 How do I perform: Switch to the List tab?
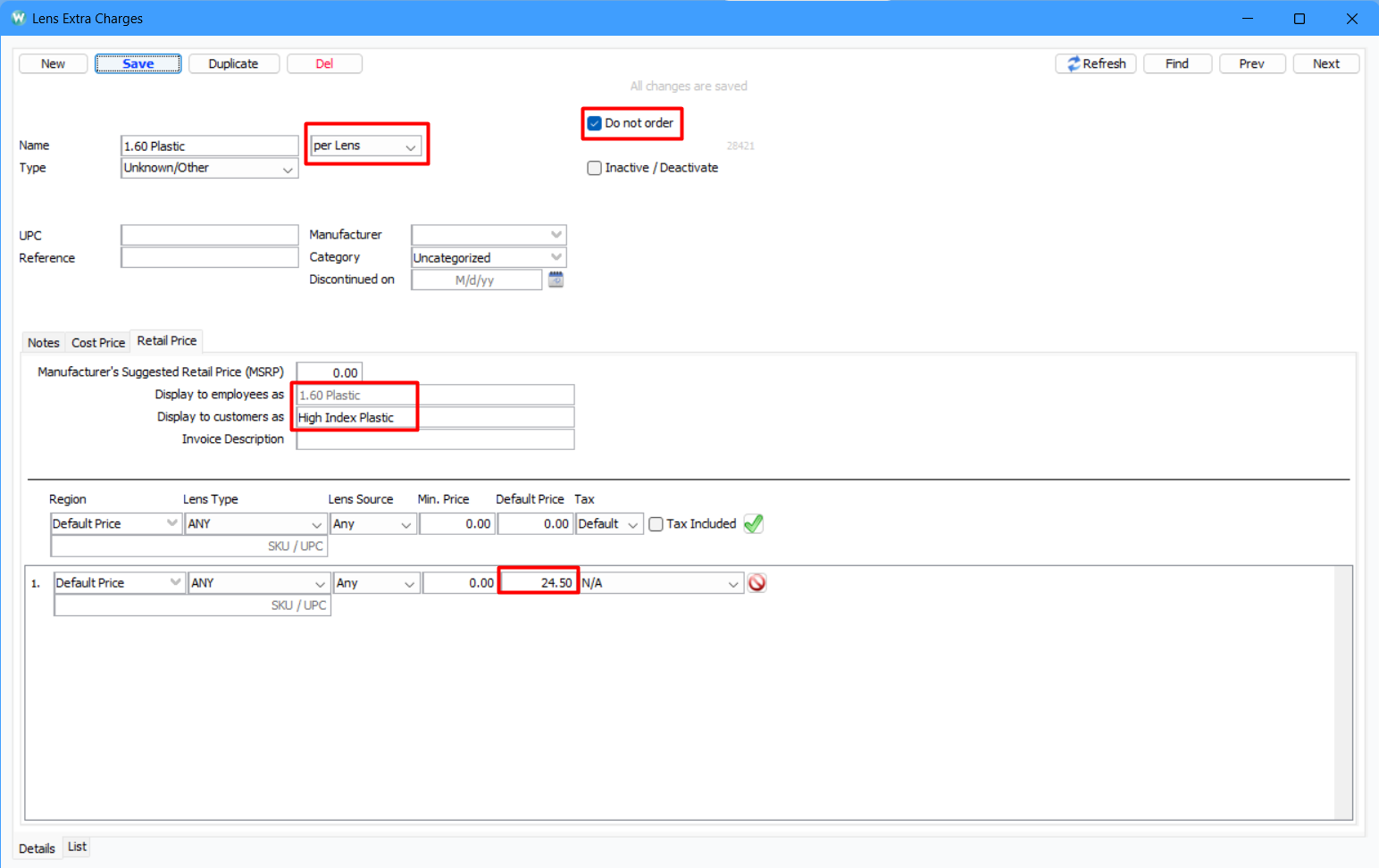78,847
